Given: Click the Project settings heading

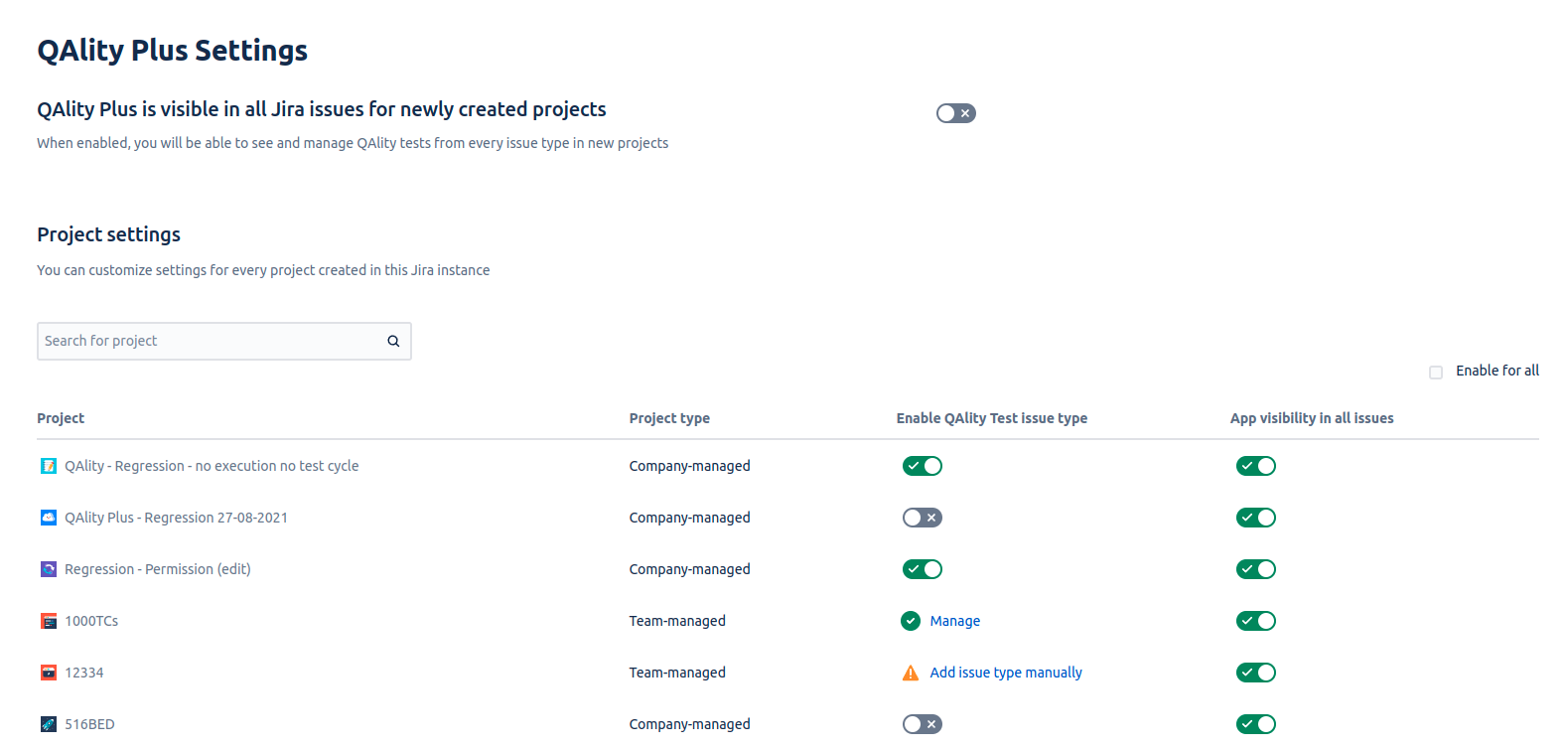Looking at the screenshot, I should [x=109, y=234].
